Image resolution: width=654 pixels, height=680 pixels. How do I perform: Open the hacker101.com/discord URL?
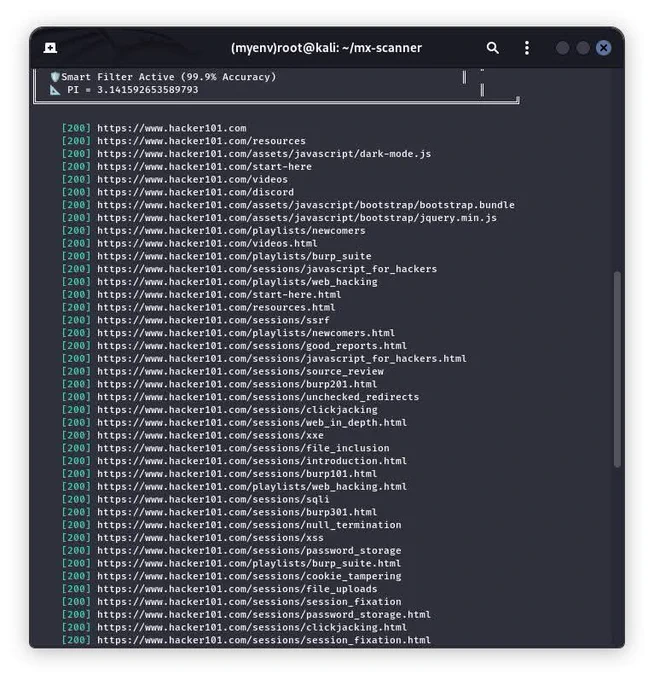pyautogui.click(x=196, y=192)
